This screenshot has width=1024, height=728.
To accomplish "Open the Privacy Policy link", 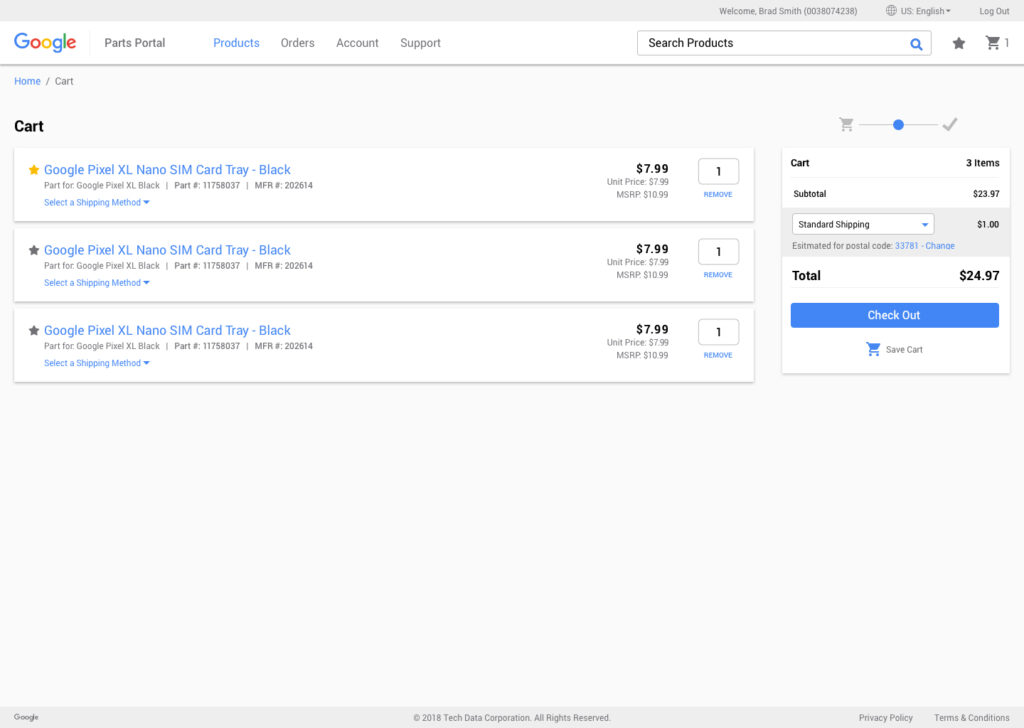I will [886, 718].
